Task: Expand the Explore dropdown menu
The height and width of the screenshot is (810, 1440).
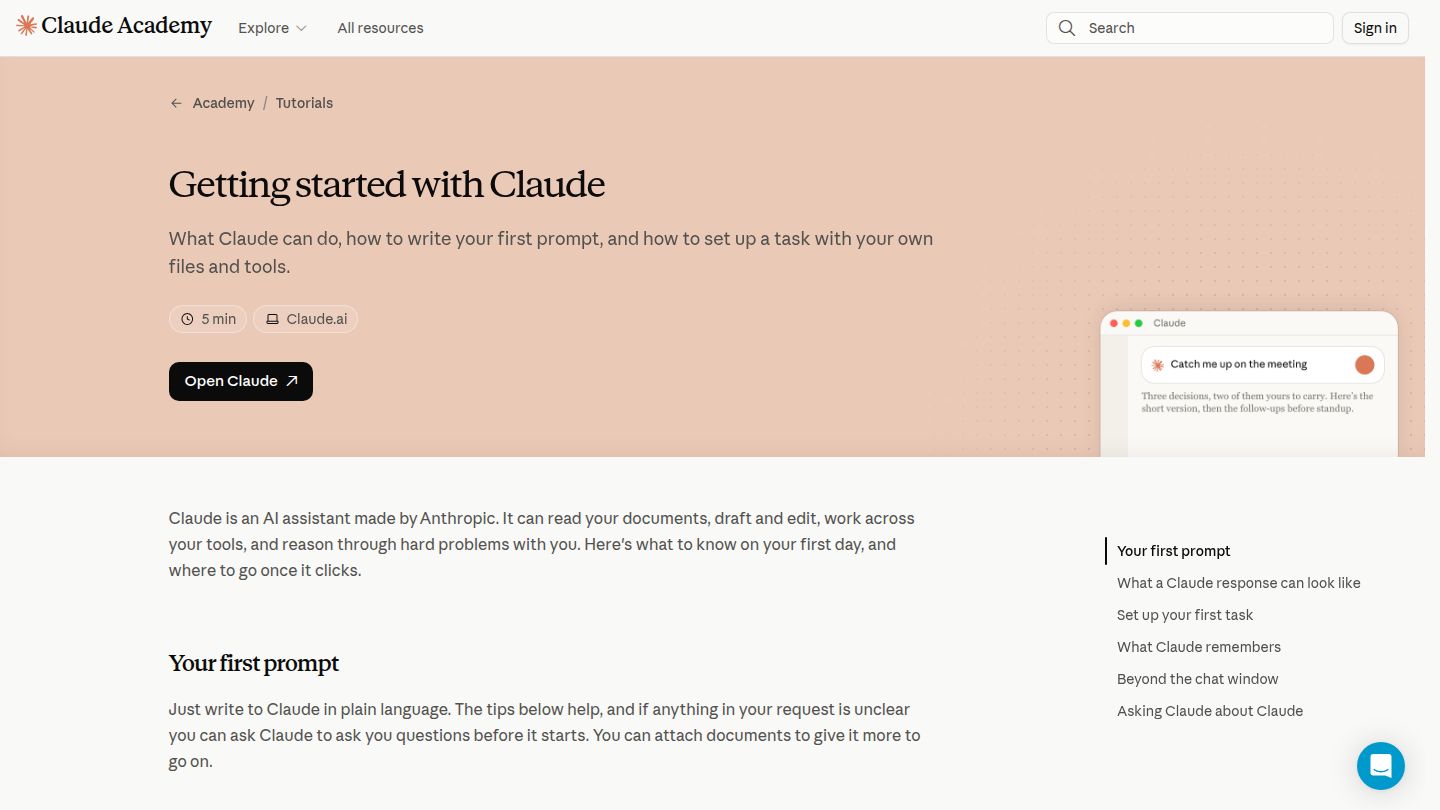Action: point(272,28)
